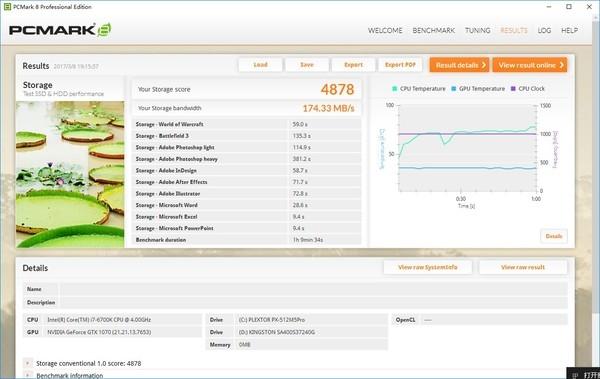Click the Save button
600x379 pixels.
[307, 65]
